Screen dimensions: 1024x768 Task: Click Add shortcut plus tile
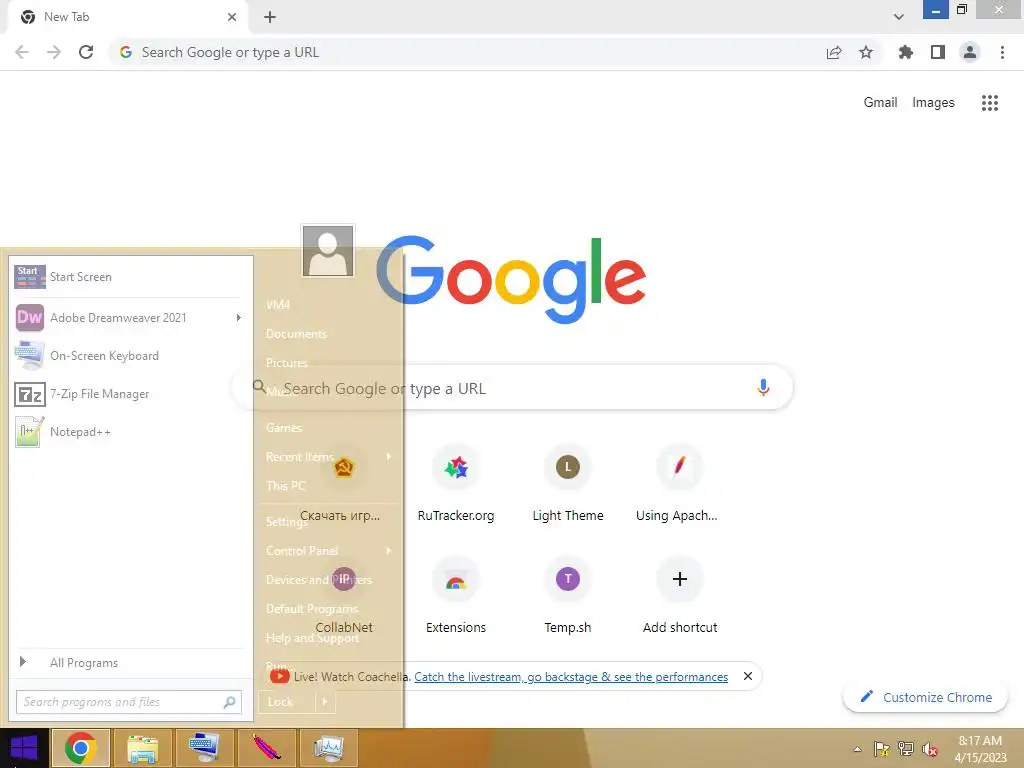[680, 596]
